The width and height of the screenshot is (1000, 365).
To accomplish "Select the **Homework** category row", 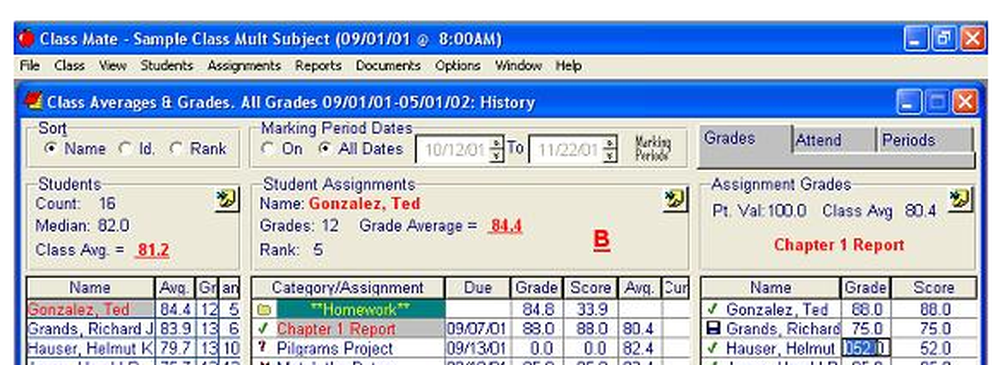I will point(360,309).
